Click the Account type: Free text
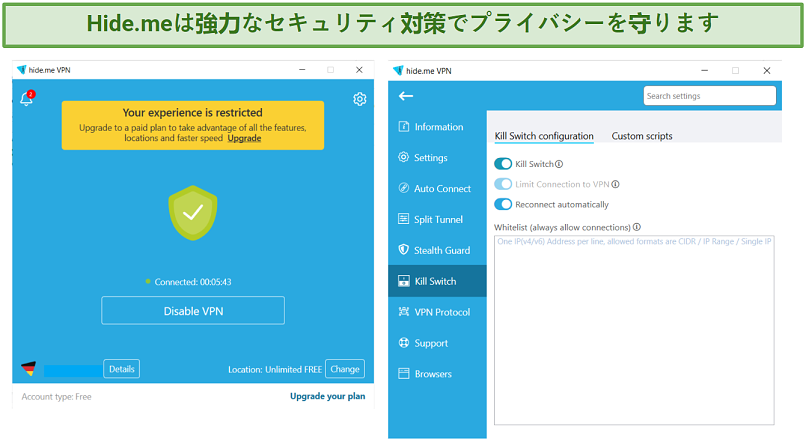806x442 pixels. click(57, 397)
